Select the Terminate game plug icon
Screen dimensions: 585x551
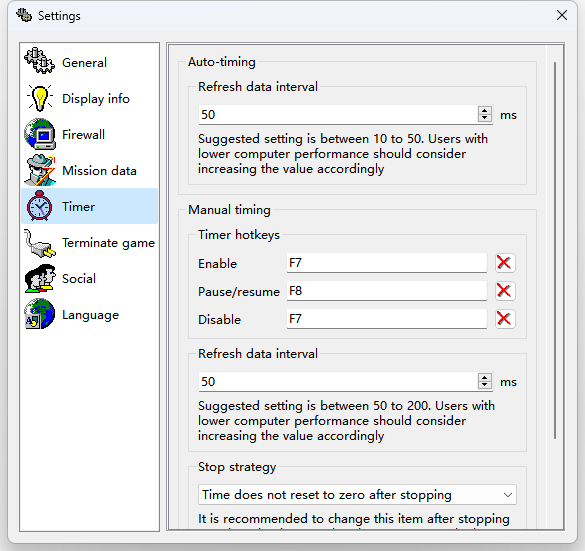point(40,243)
